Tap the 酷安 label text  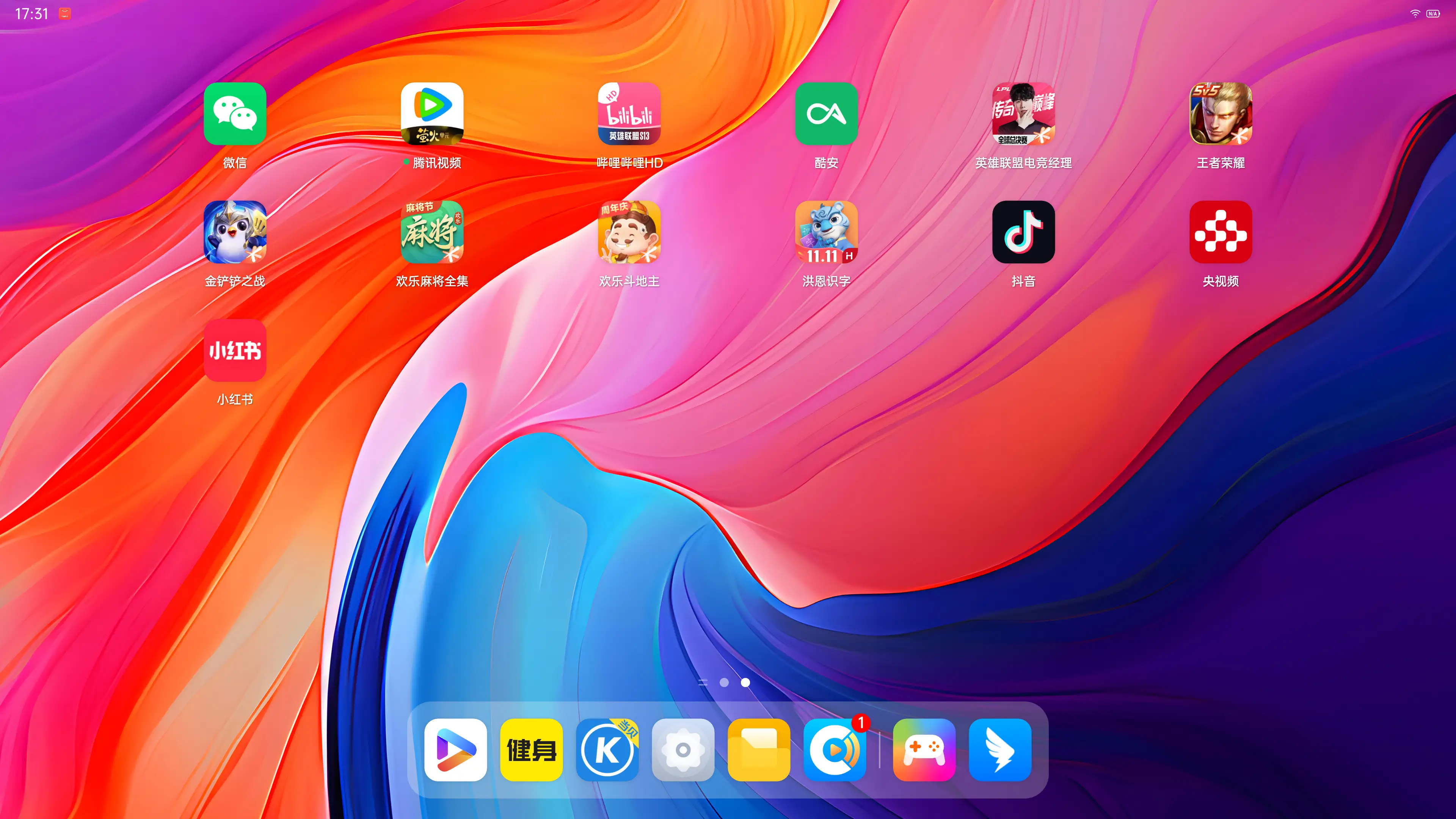click(x=826, y=163)
